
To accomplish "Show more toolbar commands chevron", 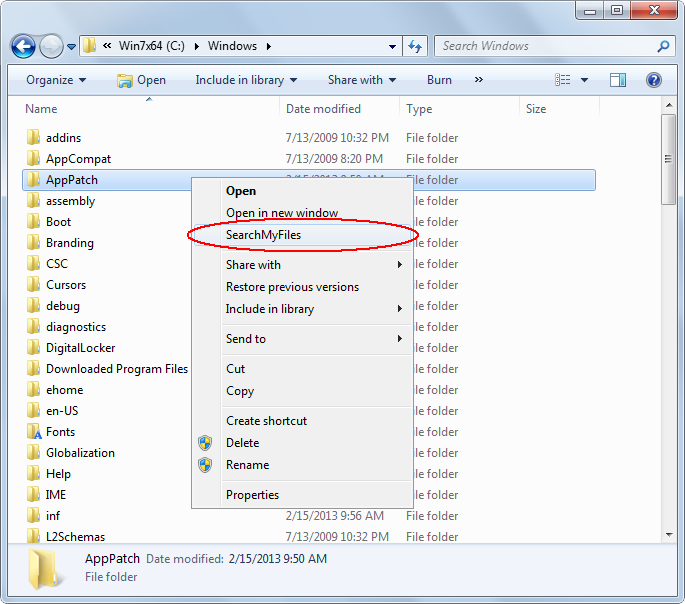I will coord(479,79).
